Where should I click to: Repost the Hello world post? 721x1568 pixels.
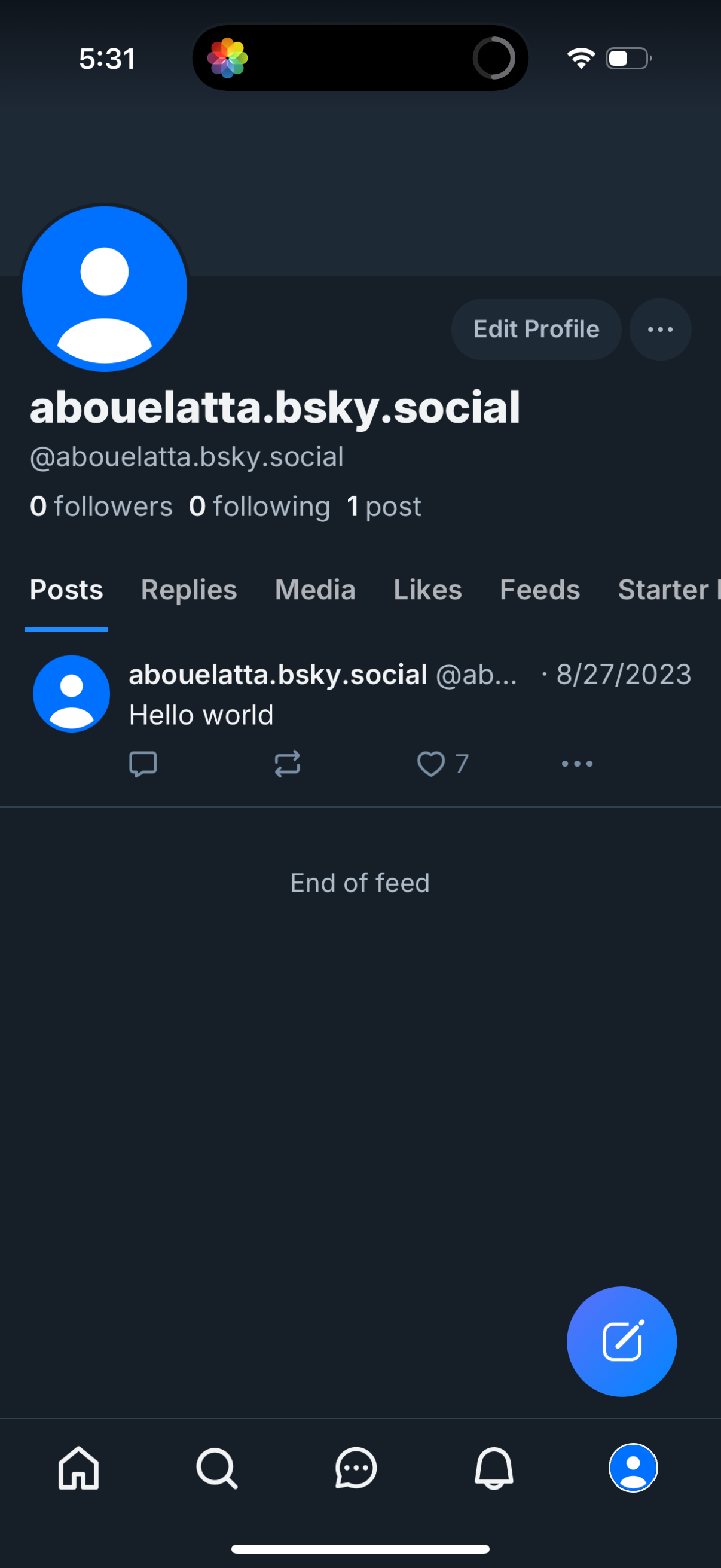coord(288,764)
